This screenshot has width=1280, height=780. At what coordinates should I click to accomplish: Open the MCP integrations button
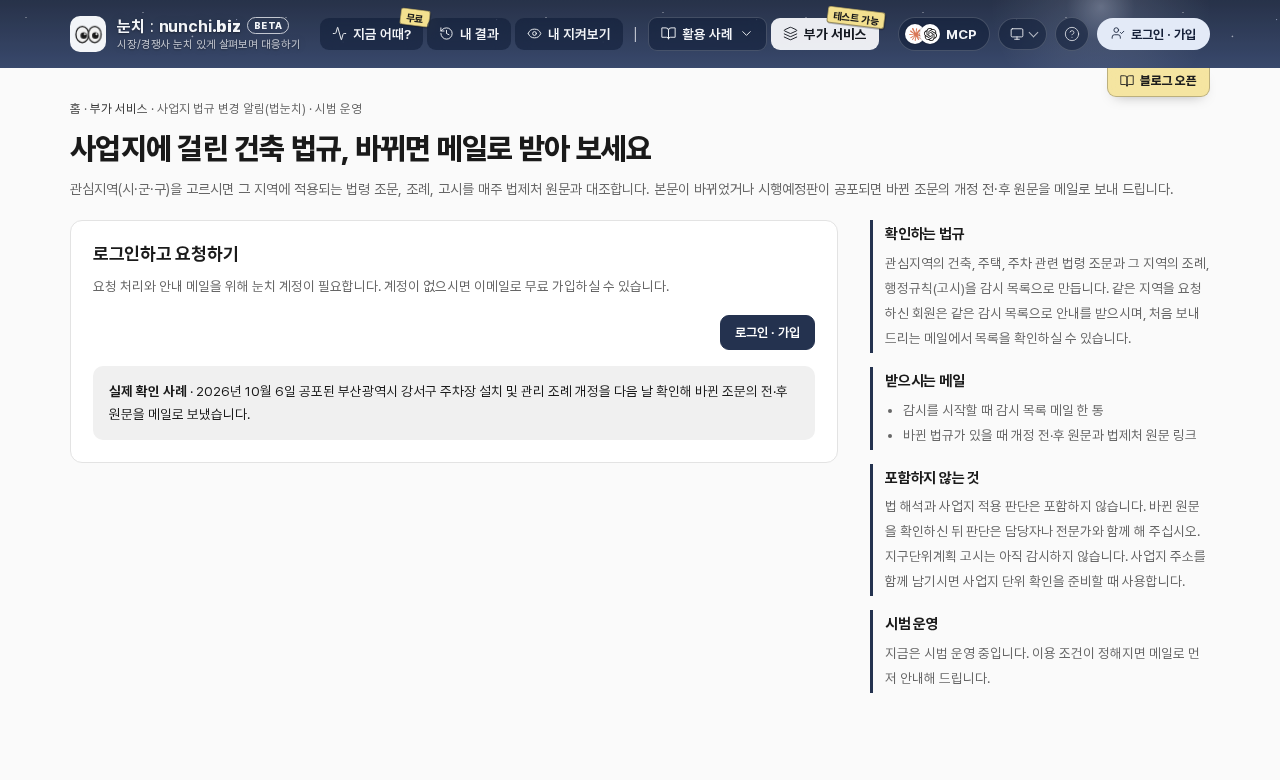943,34
